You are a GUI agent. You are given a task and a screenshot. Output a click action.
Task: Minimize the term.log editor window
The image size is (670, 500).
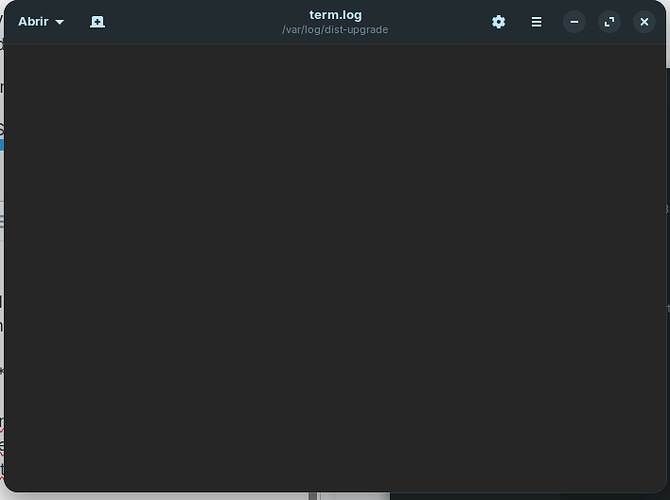pyautogui.click(x=574, y=22)
